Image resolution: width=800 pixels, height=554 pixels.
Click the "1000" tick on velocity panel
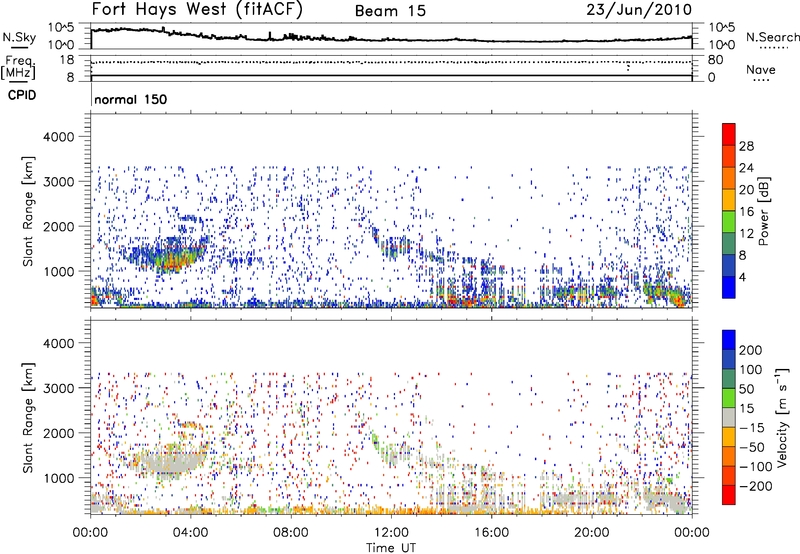pos(59,478)
